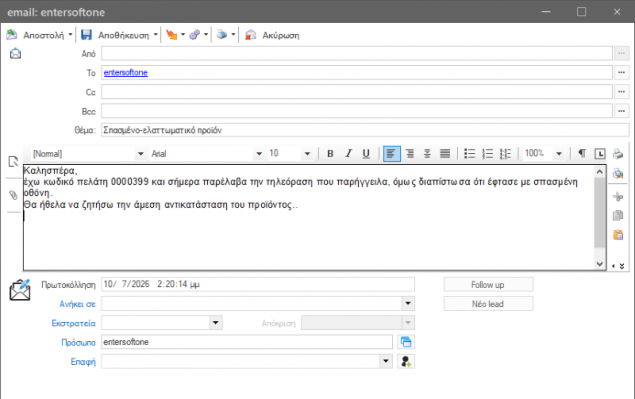Toggle Bold formatting
The image size is (635, 399).
(x=330, y=154)
